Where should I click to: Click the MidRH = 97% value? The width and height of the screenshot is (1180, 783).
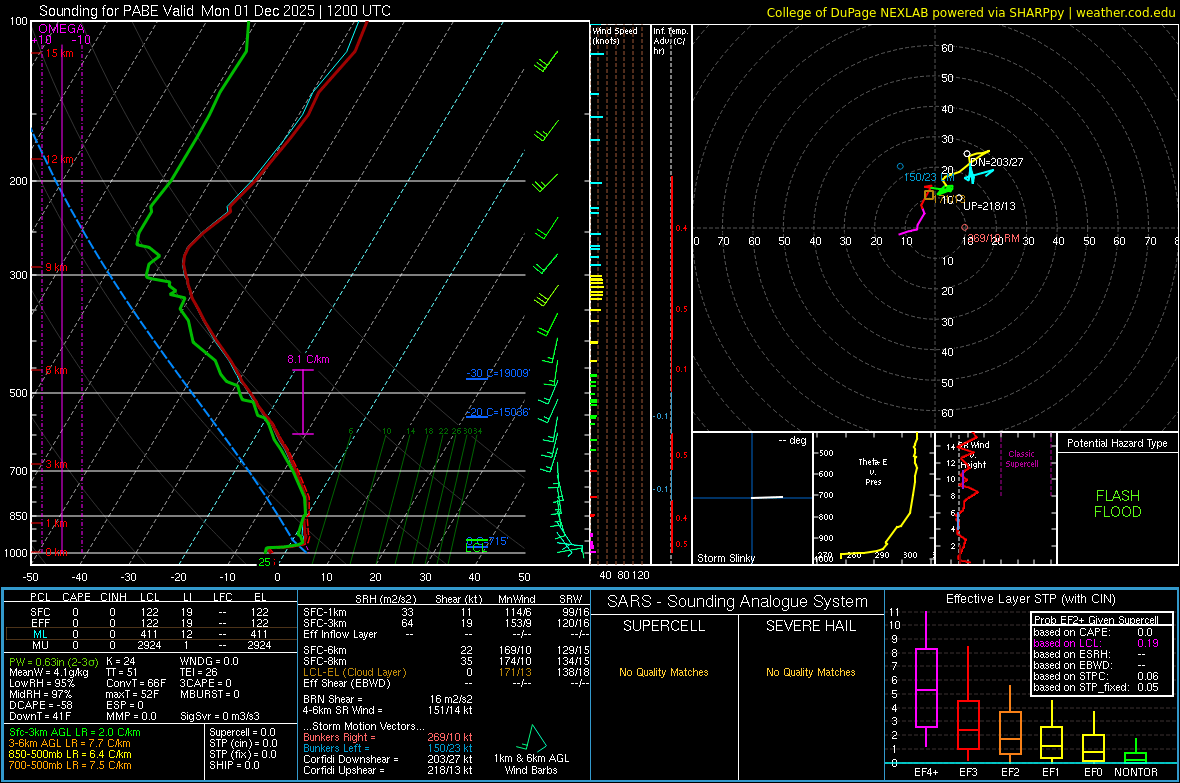(x=40, y=694)
